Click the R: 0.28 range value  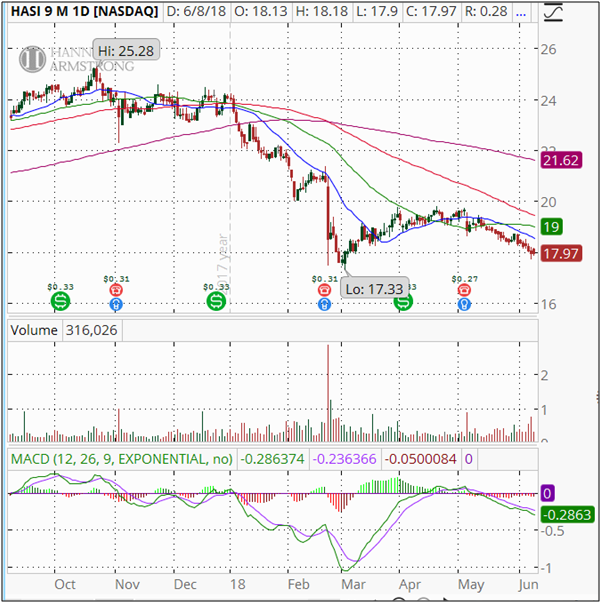point(486,12)
